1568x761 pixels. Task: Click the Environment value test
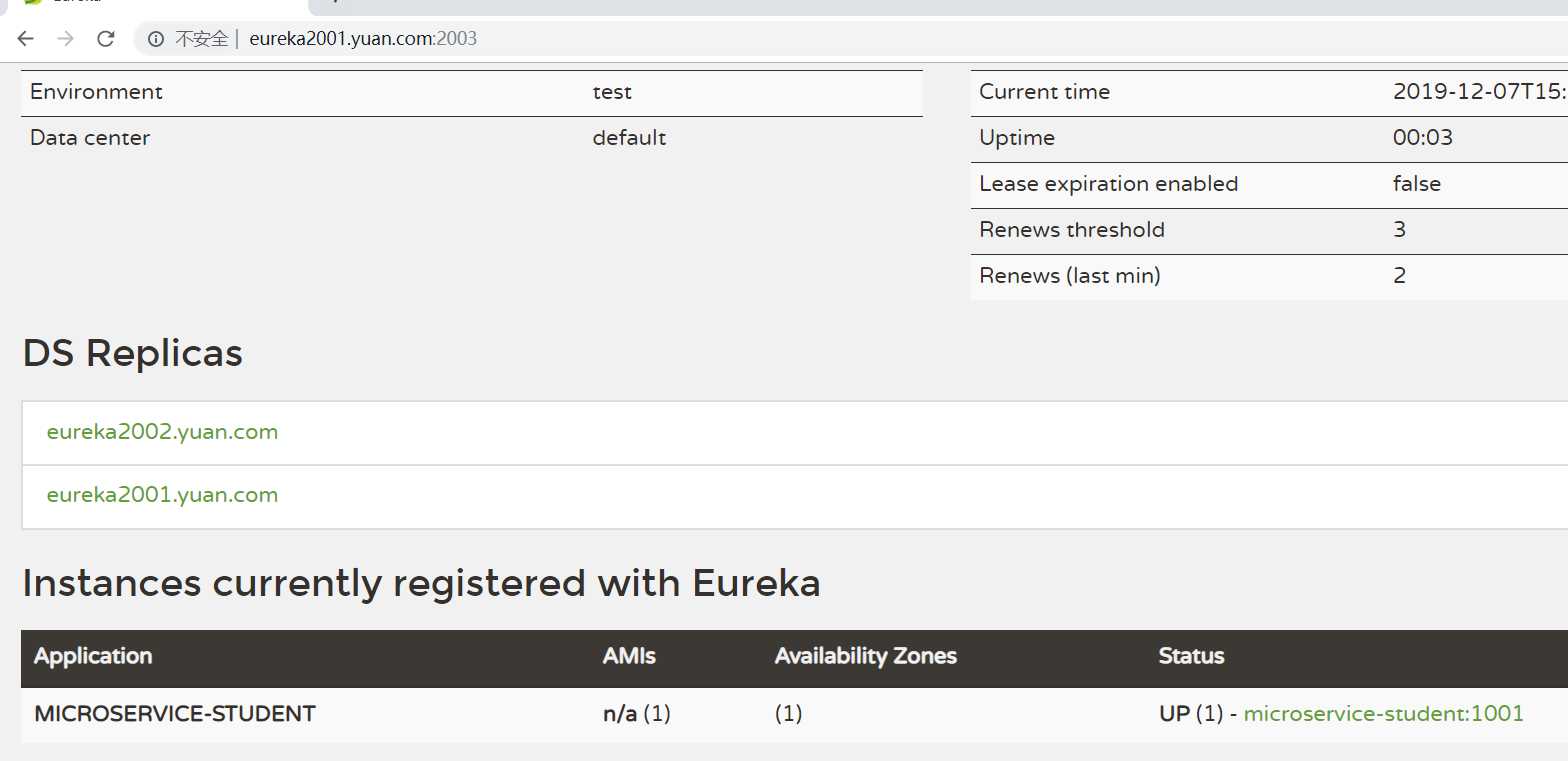pyautogui.click(x=612, y=92)
